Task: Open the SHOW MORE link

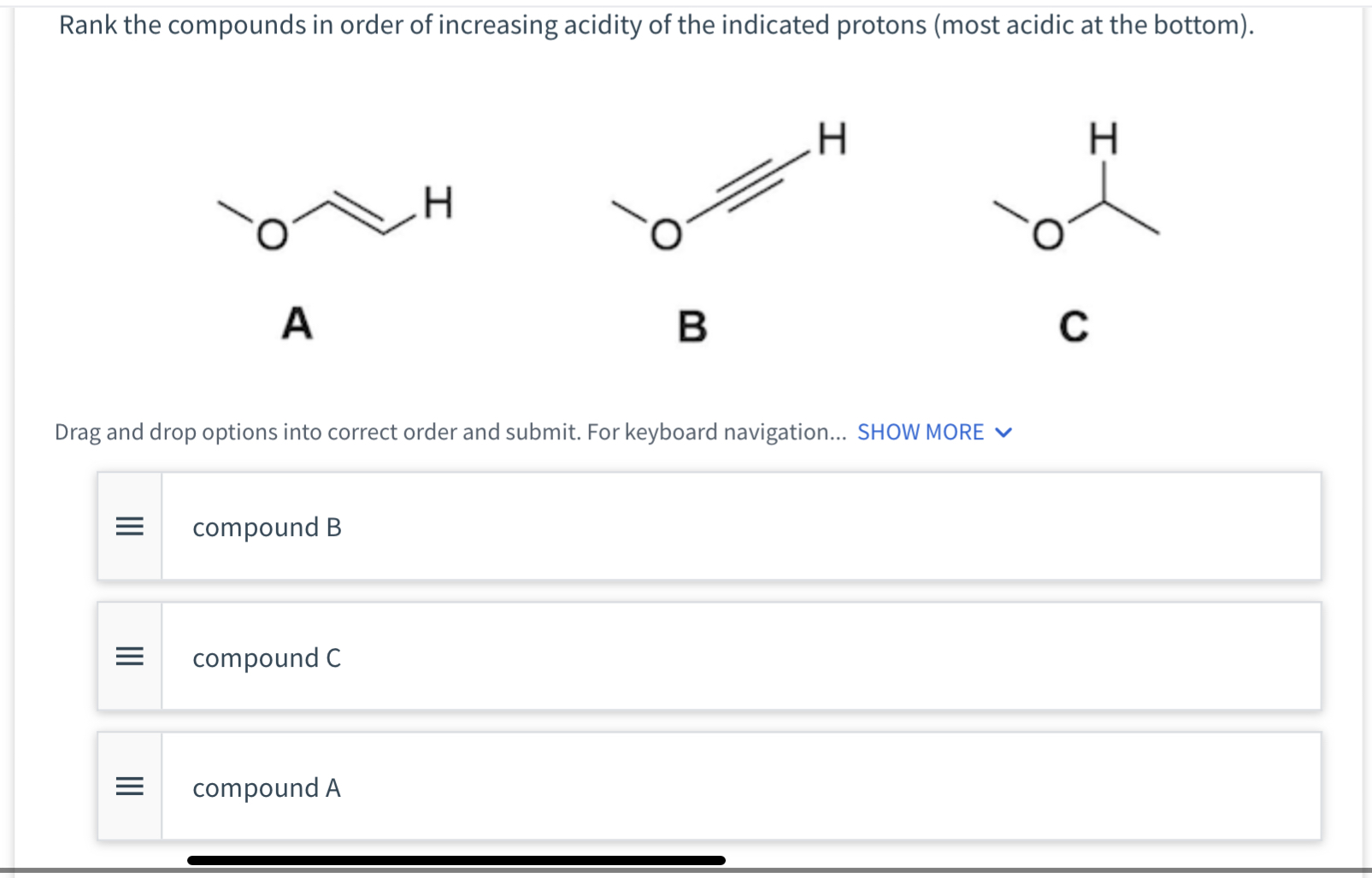Action: 922,433
